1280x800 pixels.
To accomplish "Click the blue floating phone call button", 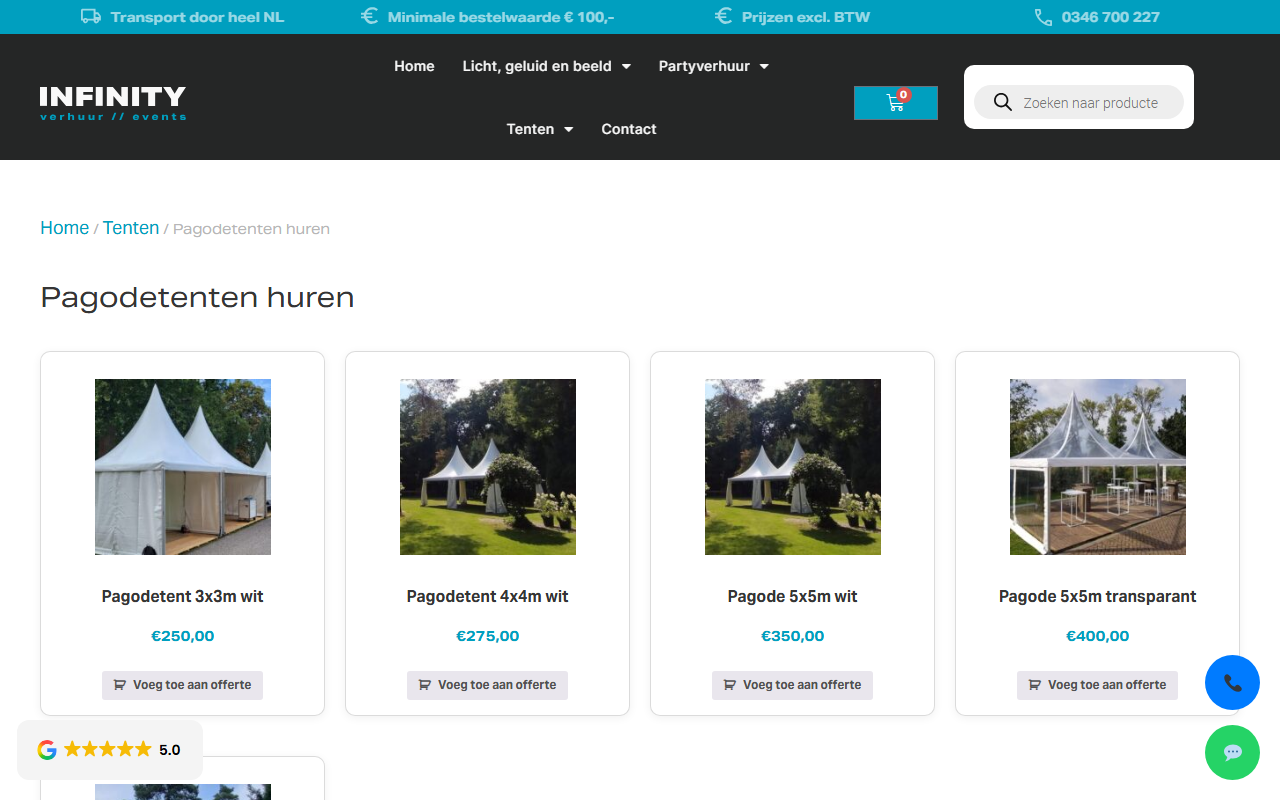I will click(1232, 683).
